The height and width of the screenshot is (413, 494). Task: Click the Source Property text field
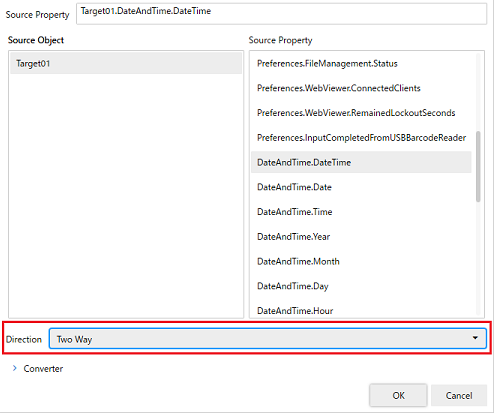pyautogui.click(x=281, y=14)
